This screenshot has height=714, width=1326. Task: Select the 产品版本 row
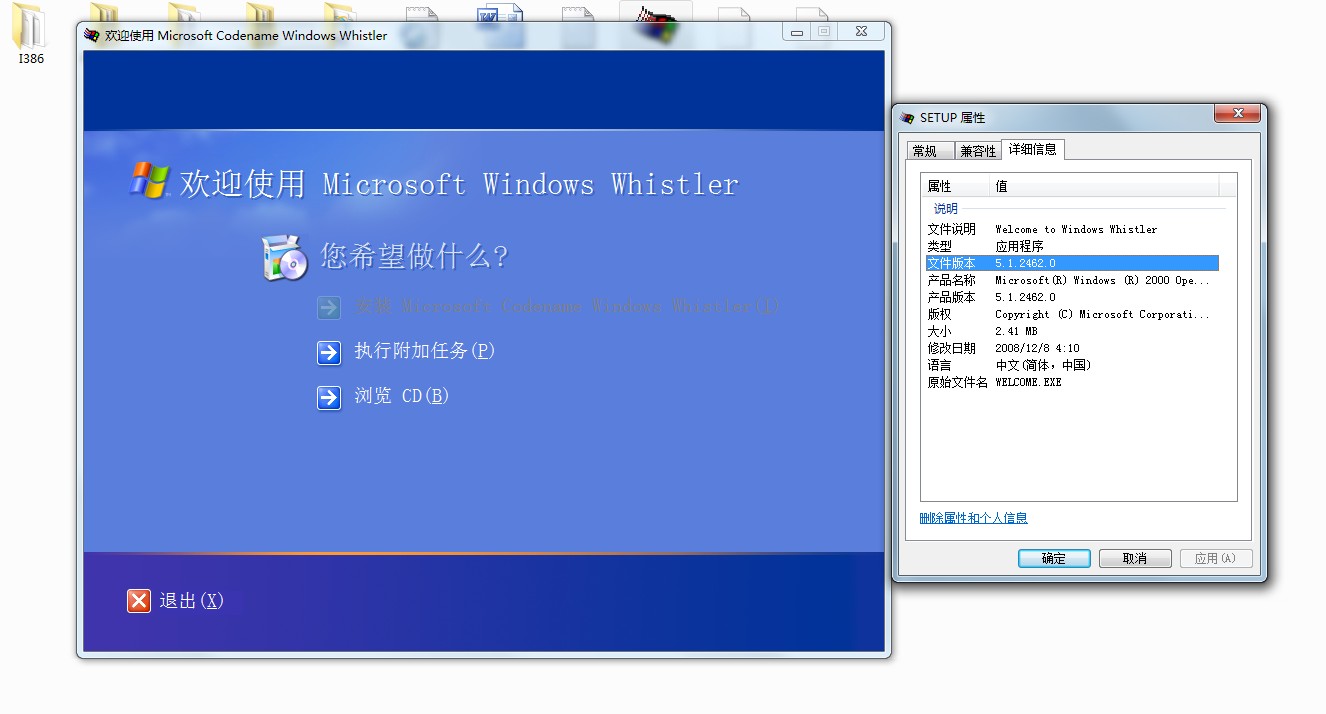tap(1072, 297)
